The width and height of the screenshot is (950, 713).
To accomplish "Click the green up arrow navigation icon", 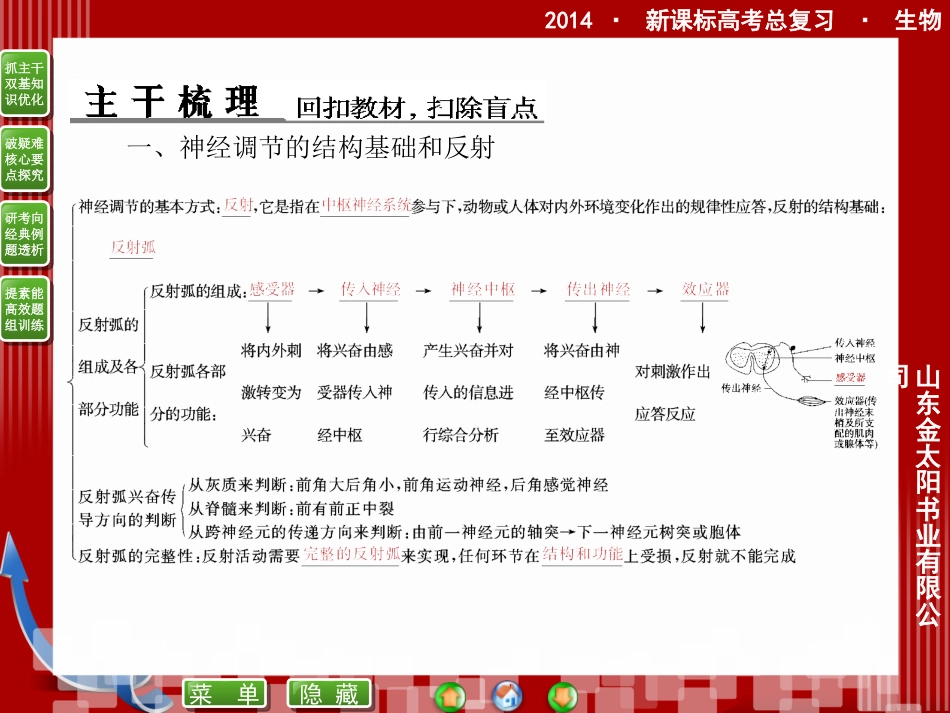I will pyautogui.click(x=450, y=696).
